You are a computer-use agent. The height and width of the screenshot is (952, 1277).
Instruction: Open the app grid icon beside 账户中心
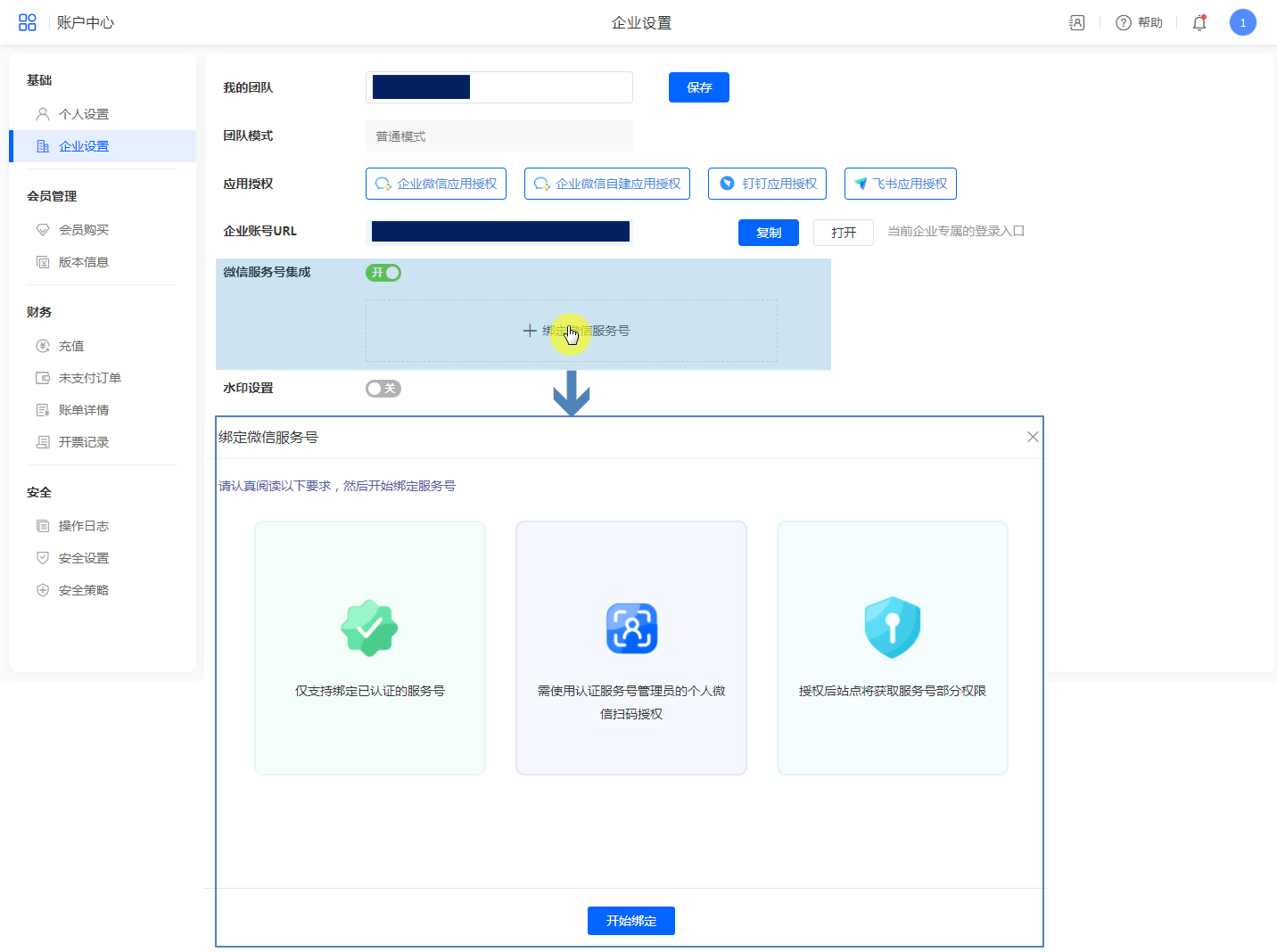point(28,22)
